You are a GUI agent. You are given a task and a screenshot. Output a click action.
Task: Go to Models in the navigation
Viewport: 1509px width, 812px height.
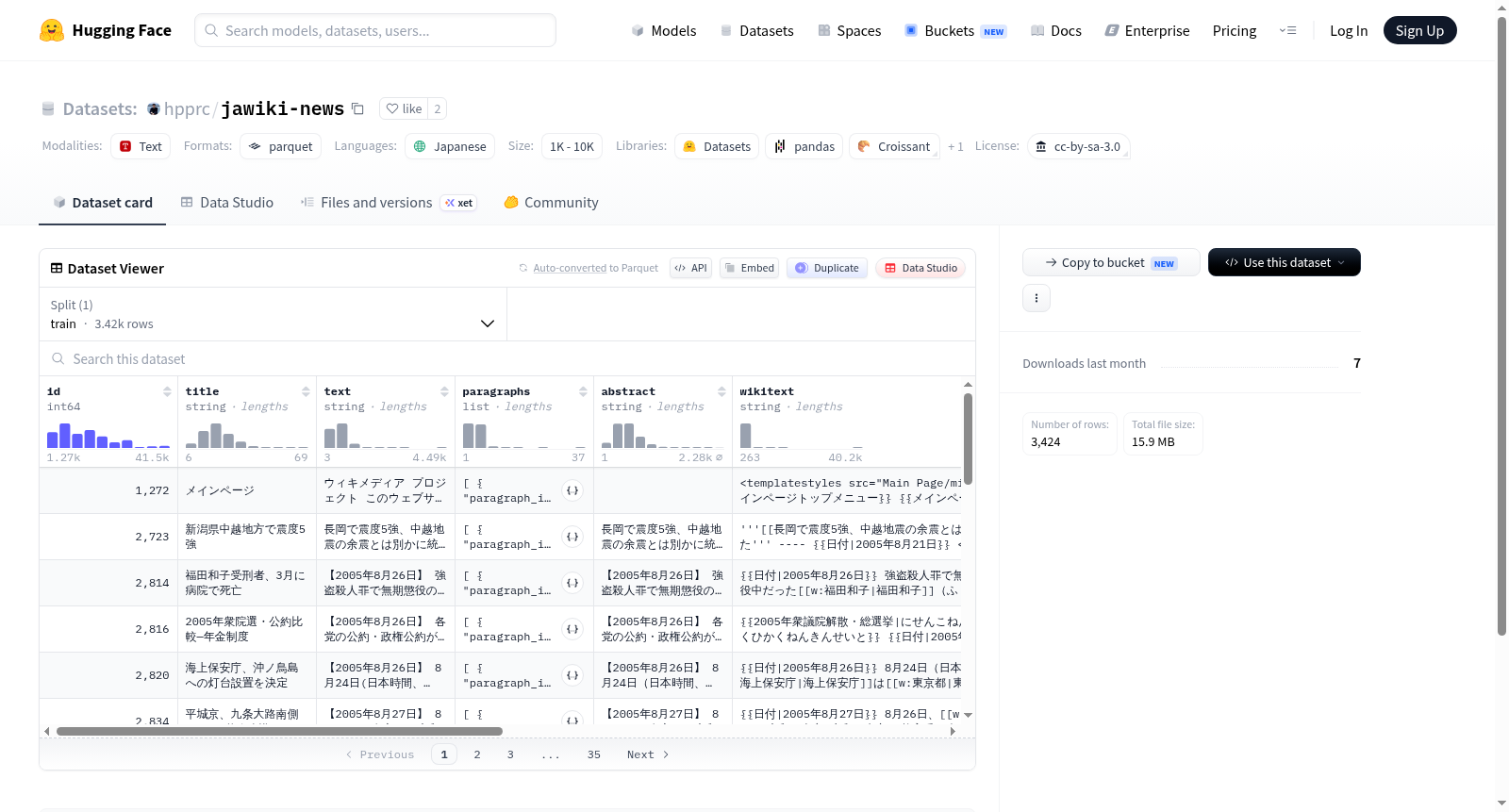pyautogui.click(x=664, y=30)
